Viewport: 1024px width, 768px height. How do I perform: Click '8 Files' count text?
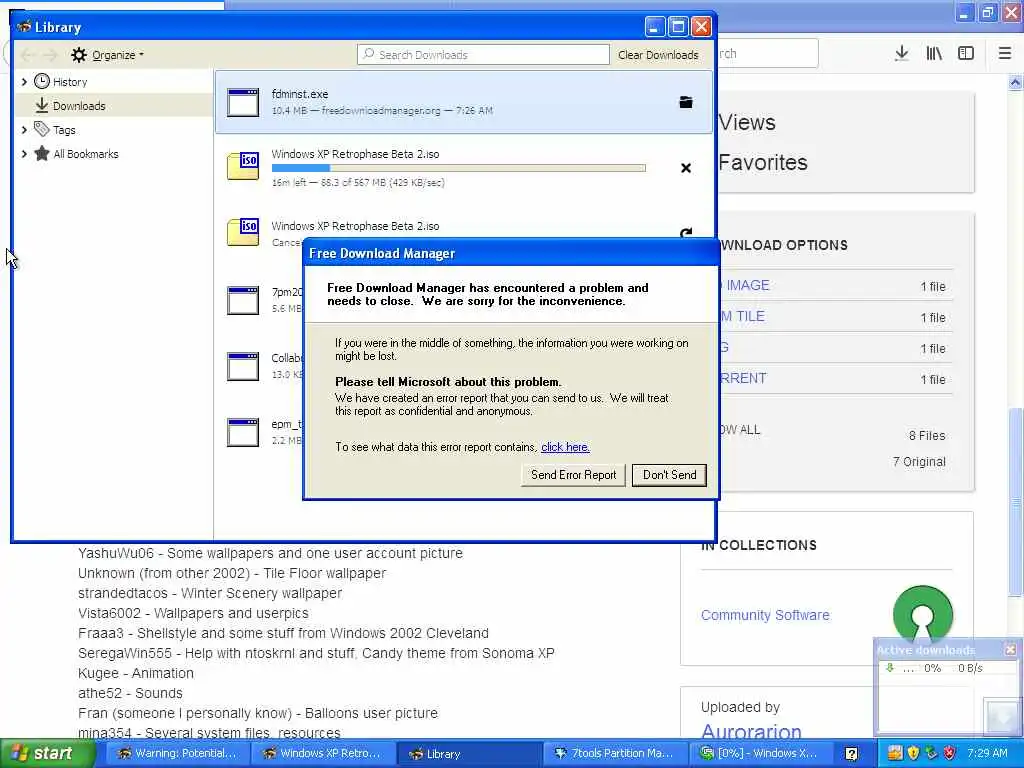coord(927,436)
